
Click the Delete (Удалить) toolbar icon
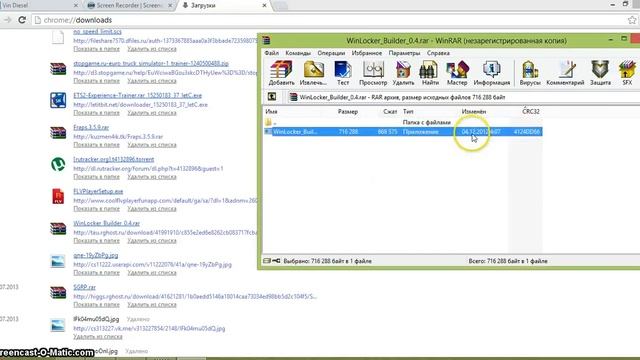(403, 73)
